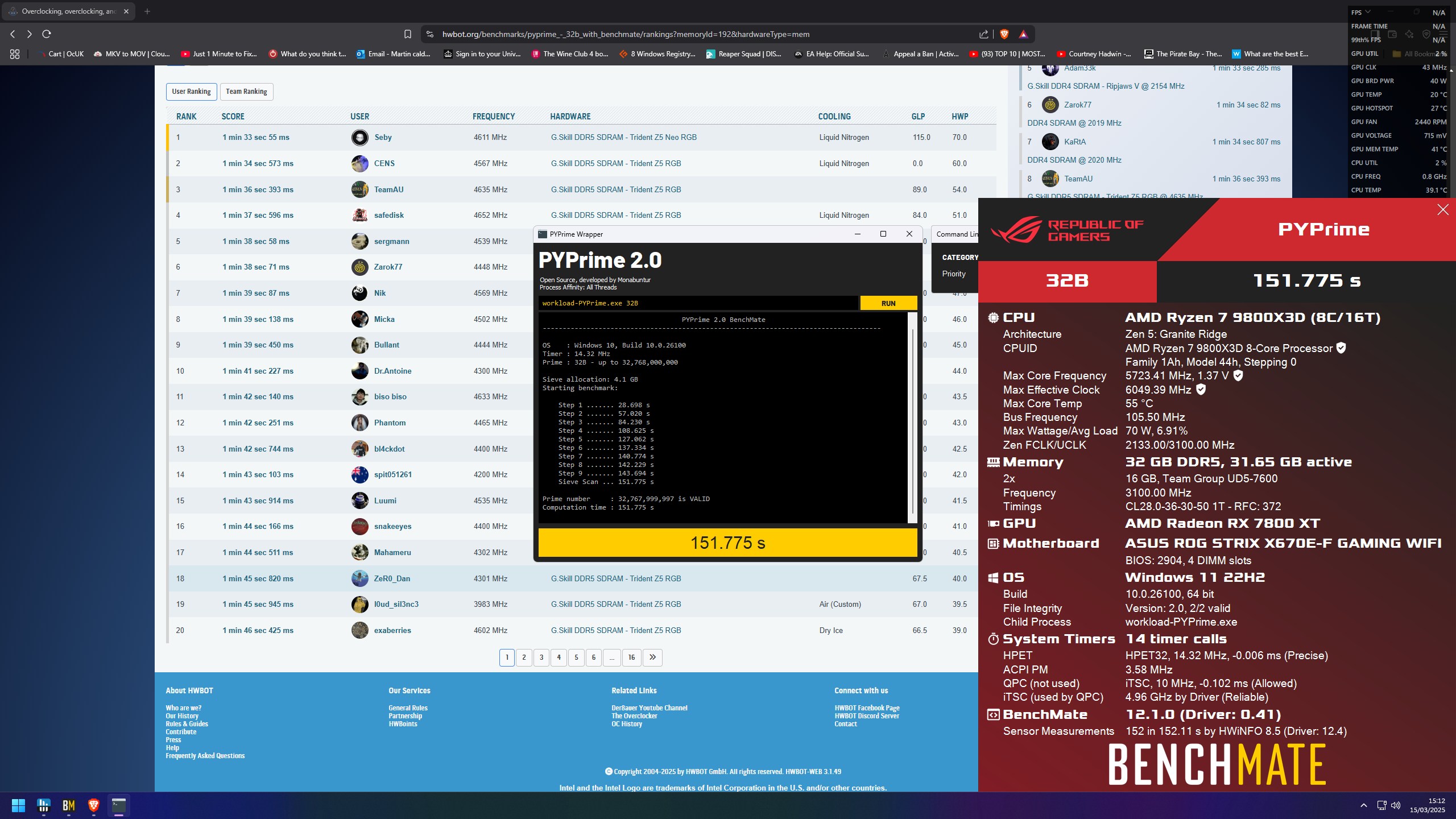Screen dimensions: 1456x819
Task: Go to results page 6
Action: [x=593, y=657]
